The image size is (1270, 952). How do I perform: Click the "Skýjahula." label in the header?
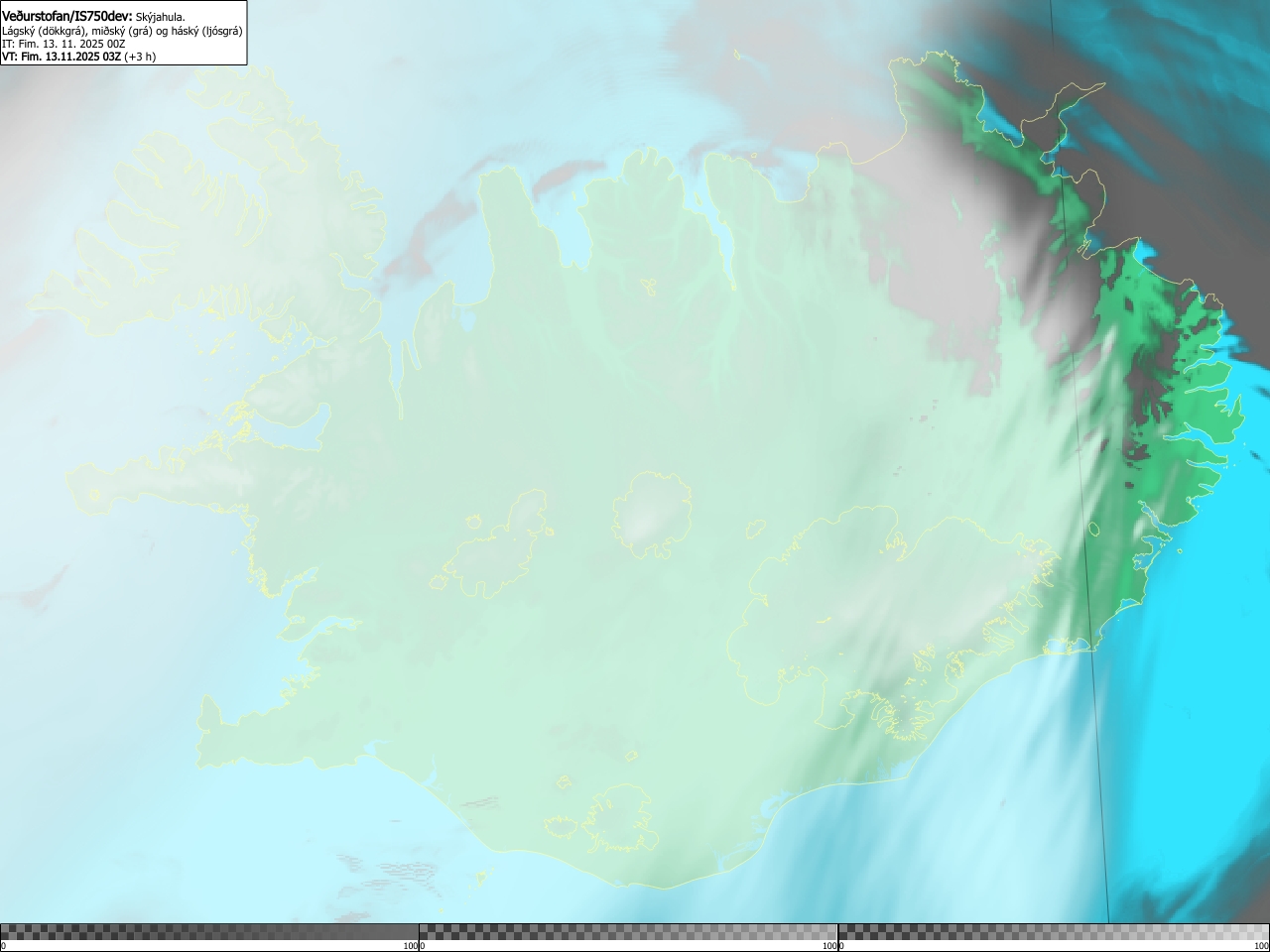pos(160,17)
